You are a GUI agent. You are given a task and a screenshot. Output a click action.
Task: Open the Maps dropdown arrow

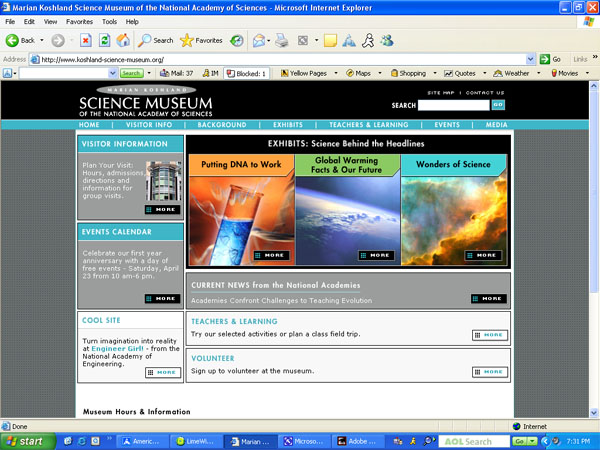[x=380, y=73]
